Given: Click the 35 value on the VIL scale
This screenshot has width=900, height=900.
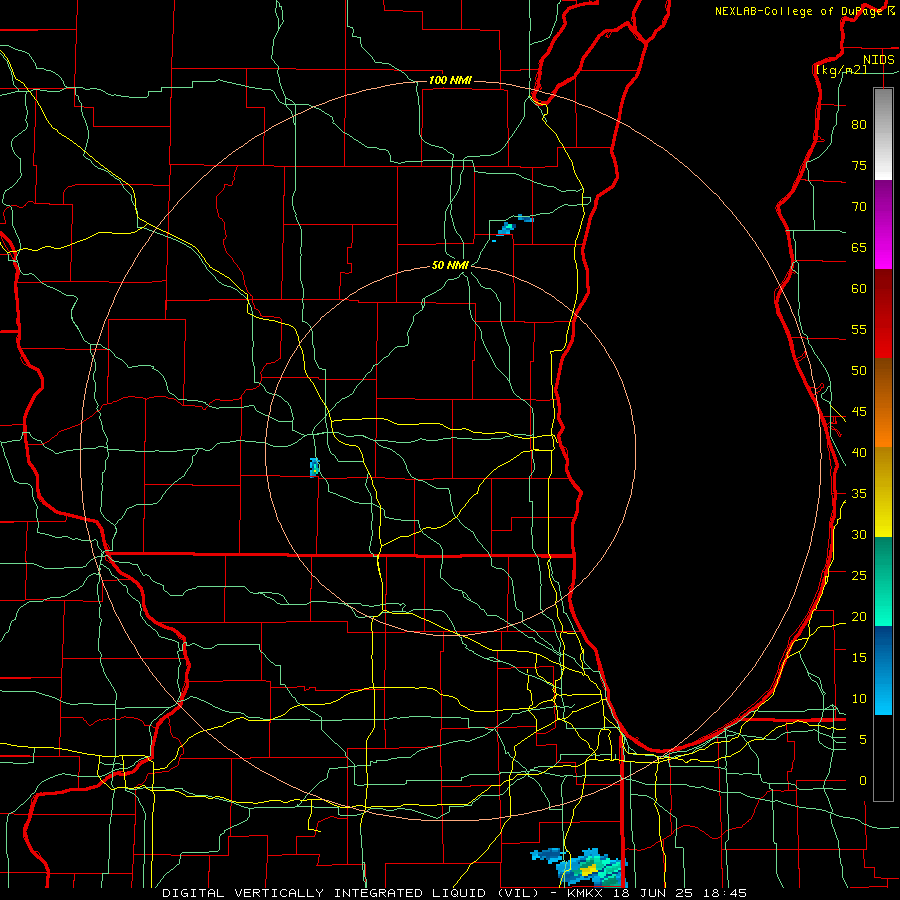Looking at the screenshot, I should coord(859,494).
